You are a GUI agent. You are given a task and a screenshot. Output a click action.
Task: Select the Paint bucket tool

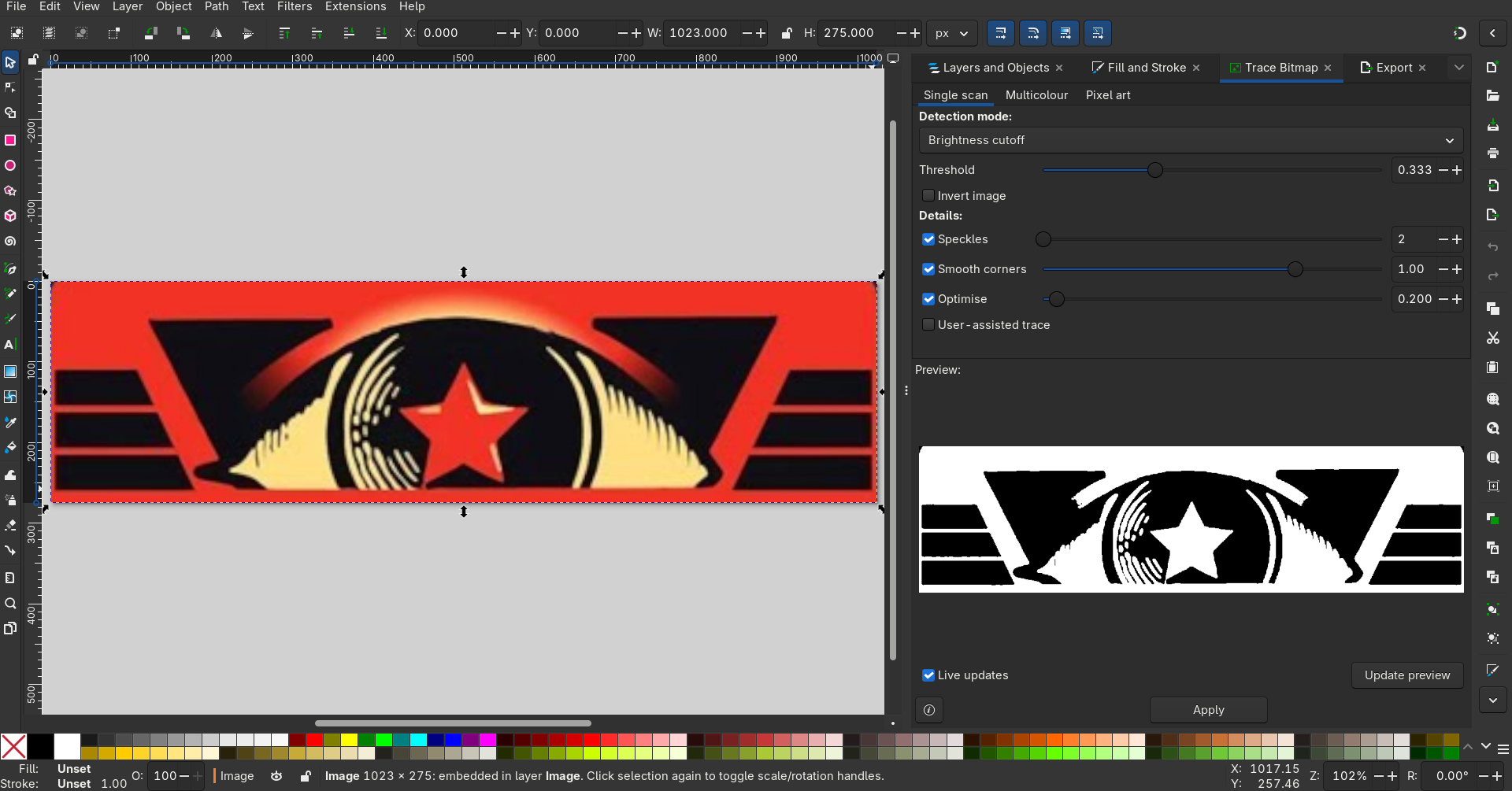10,448
